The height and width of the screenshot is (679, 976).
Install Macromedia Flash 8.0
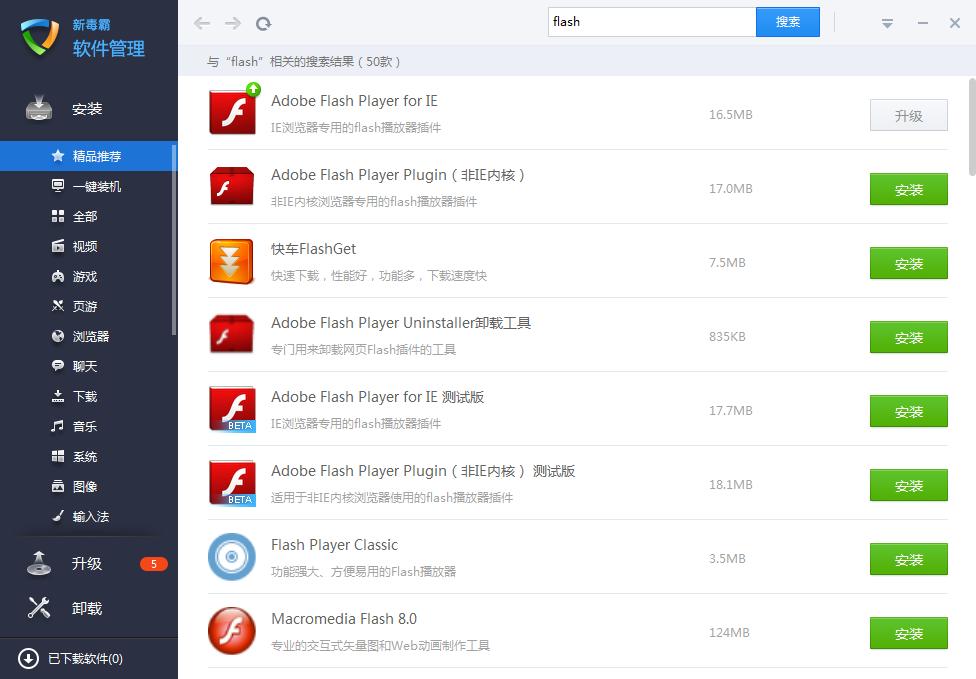(x=908, y=633)
